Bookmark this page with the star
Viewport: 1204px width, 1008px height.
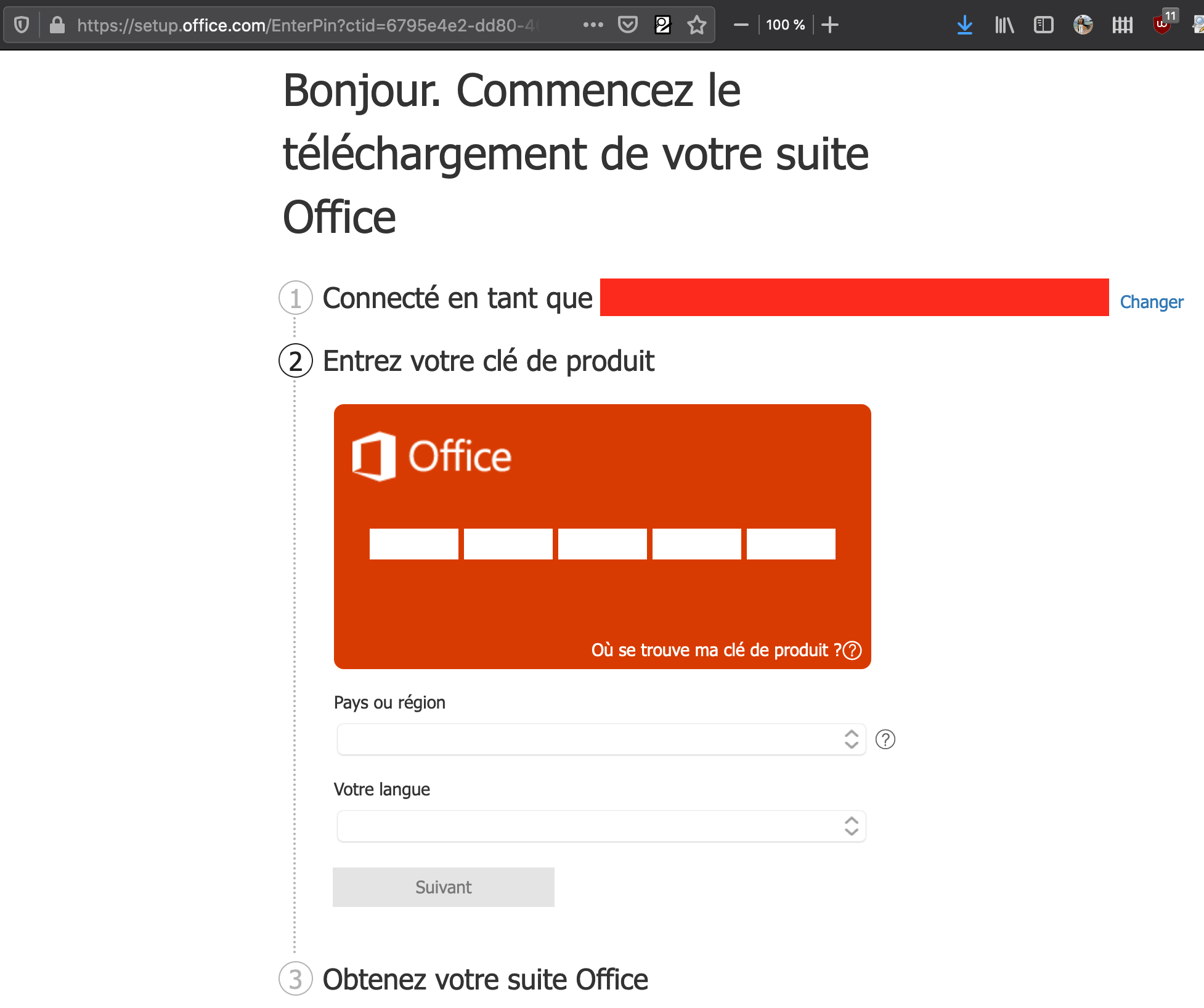tap(697, 25)
